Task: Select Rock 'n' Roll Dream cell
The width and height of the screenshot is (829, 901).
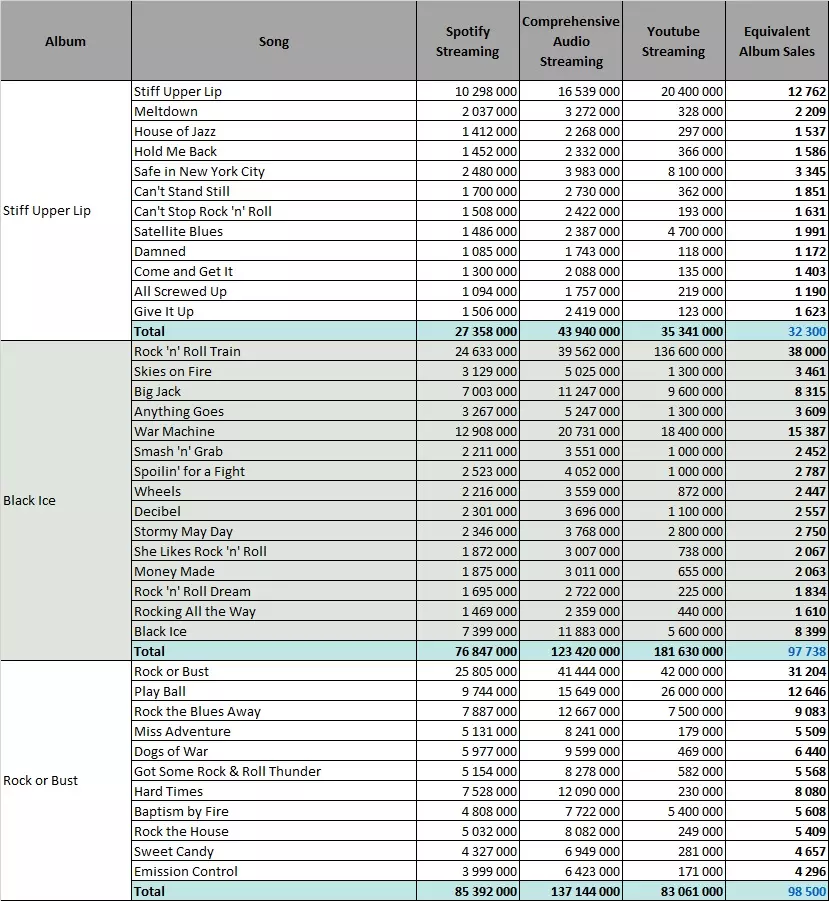Action: pyautogui.click(x=273, y=591)
